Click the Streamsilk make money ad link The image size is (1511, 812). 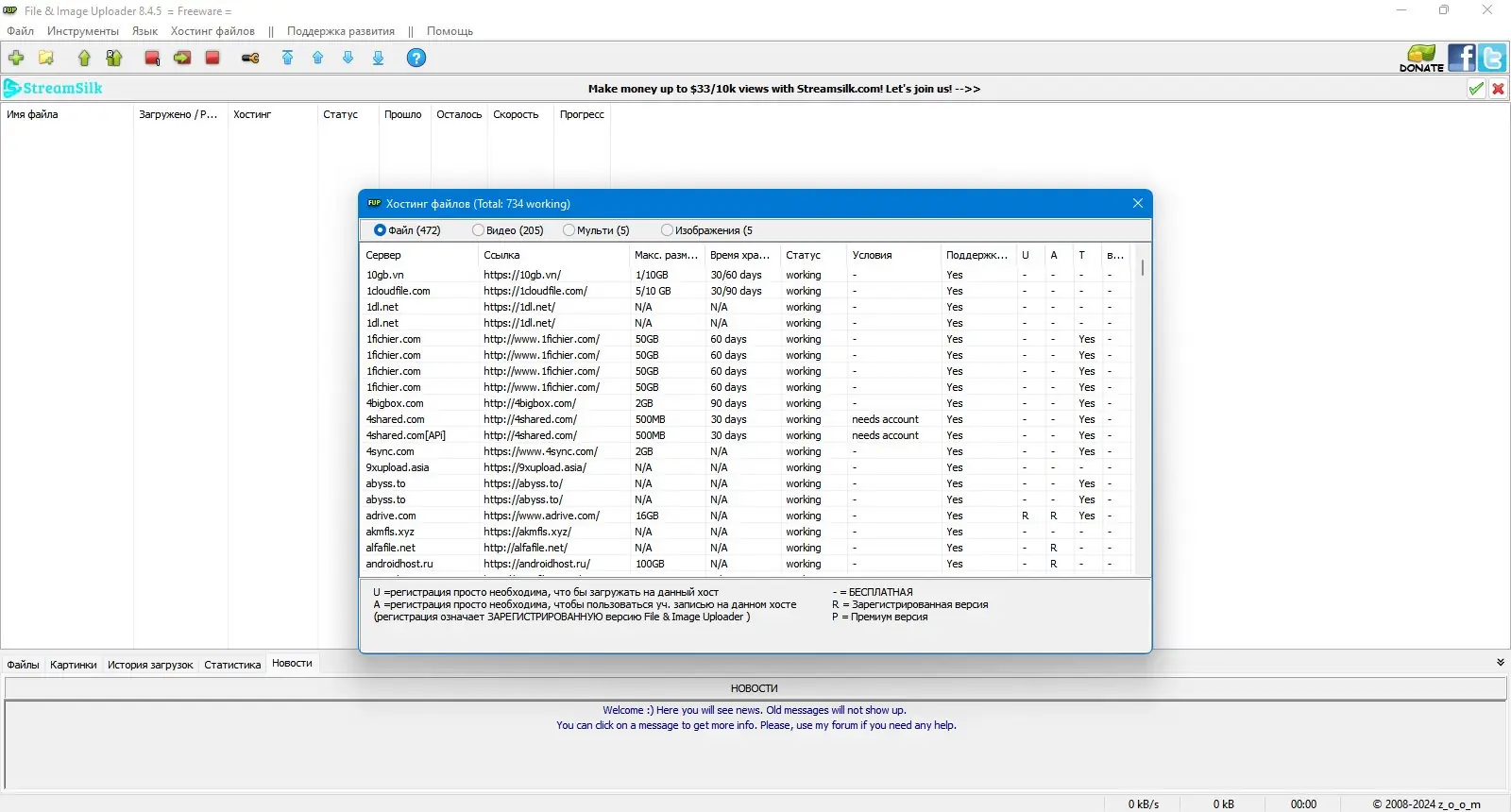tap(784, 89)
